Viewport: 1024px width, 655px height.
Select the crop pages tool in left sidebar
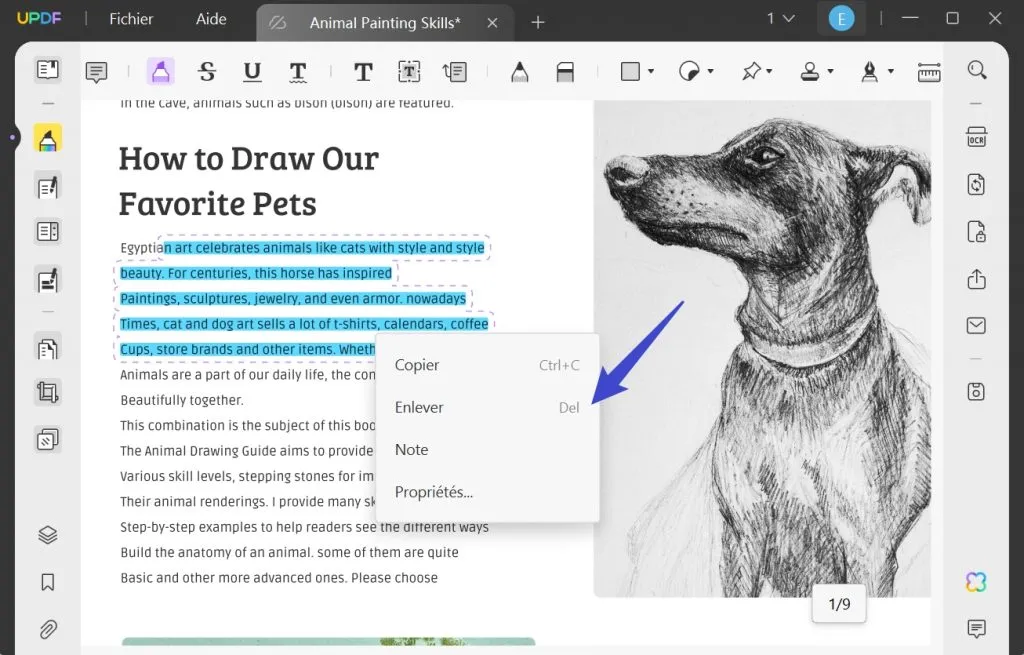47,391
